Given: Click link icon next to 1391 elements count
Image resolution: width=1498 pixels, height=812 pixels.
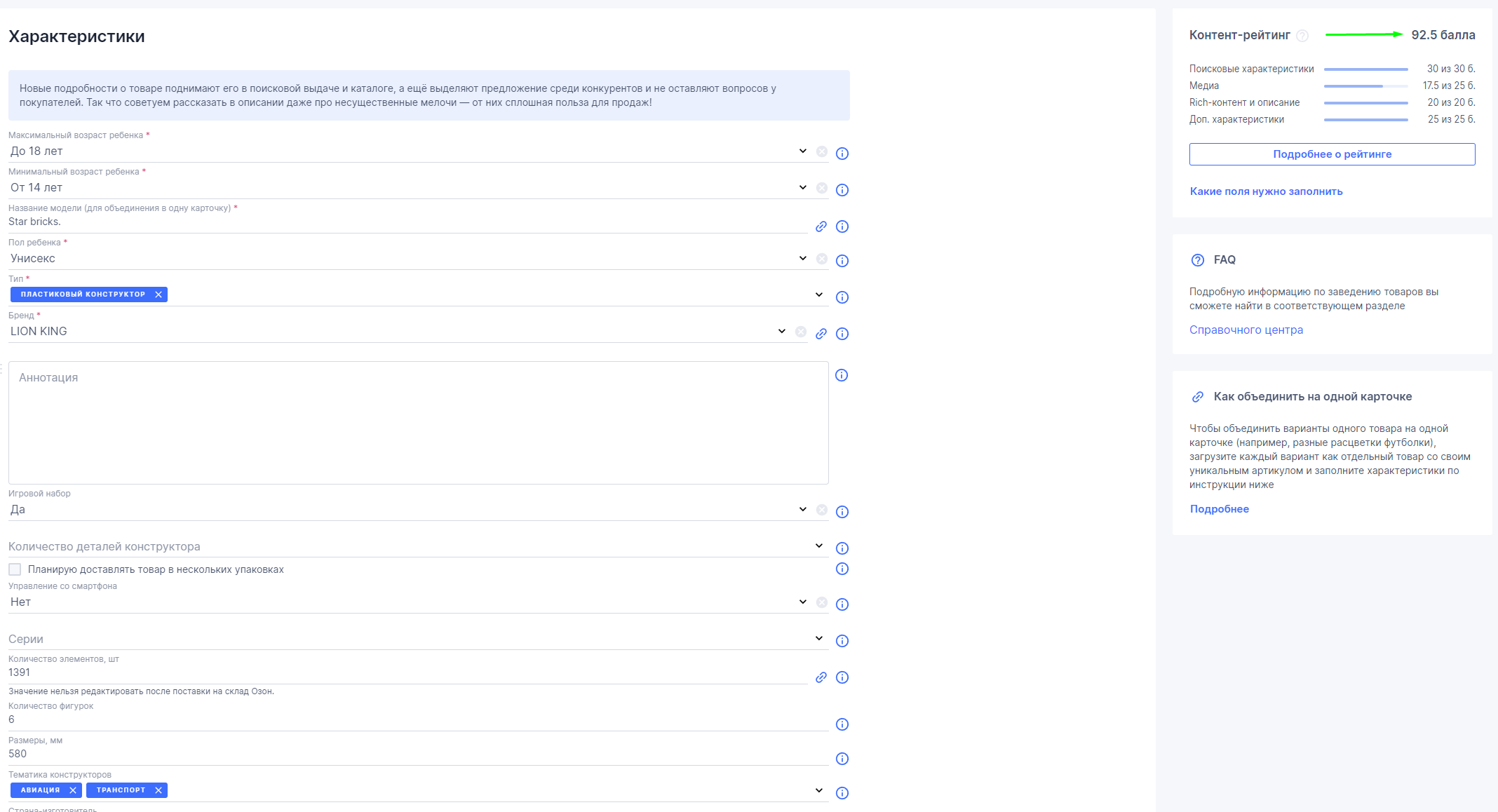Looking at the screenshot, I should point(821,677).
